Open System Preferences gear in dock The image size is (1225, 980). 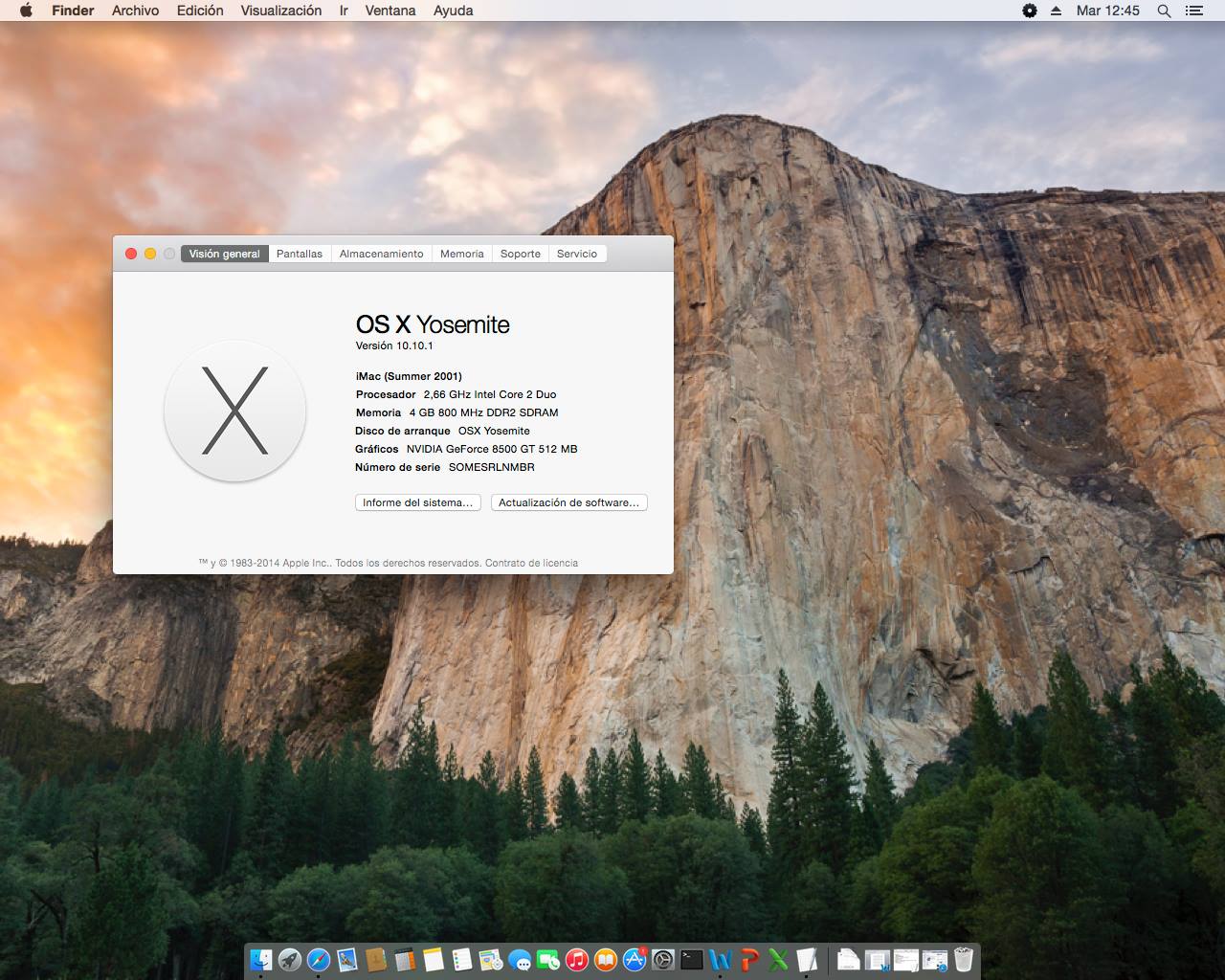point(663,959)
